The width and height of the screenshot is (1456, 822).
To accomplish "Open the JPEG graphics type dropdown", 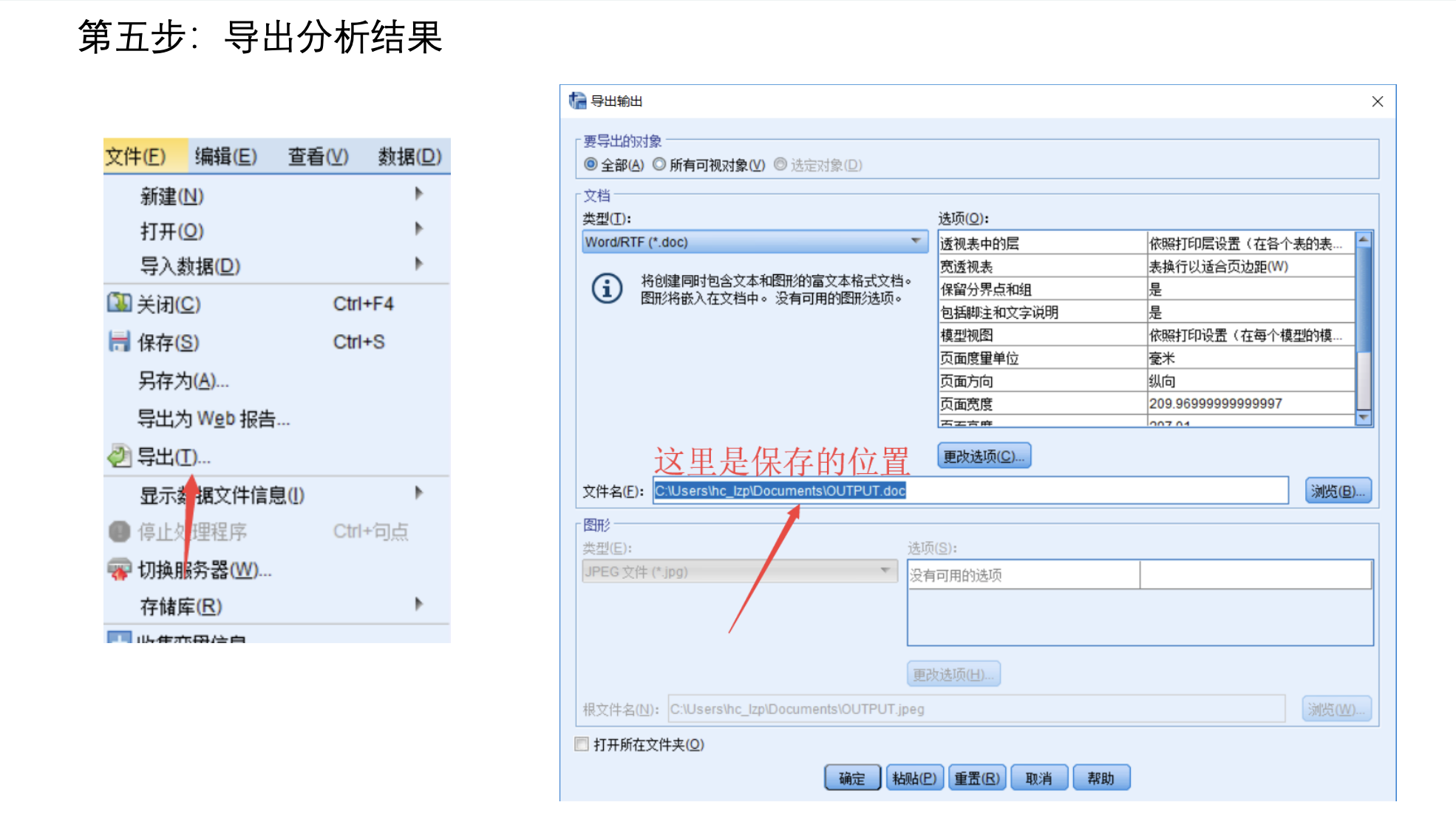I will click(x=740, y=571).
